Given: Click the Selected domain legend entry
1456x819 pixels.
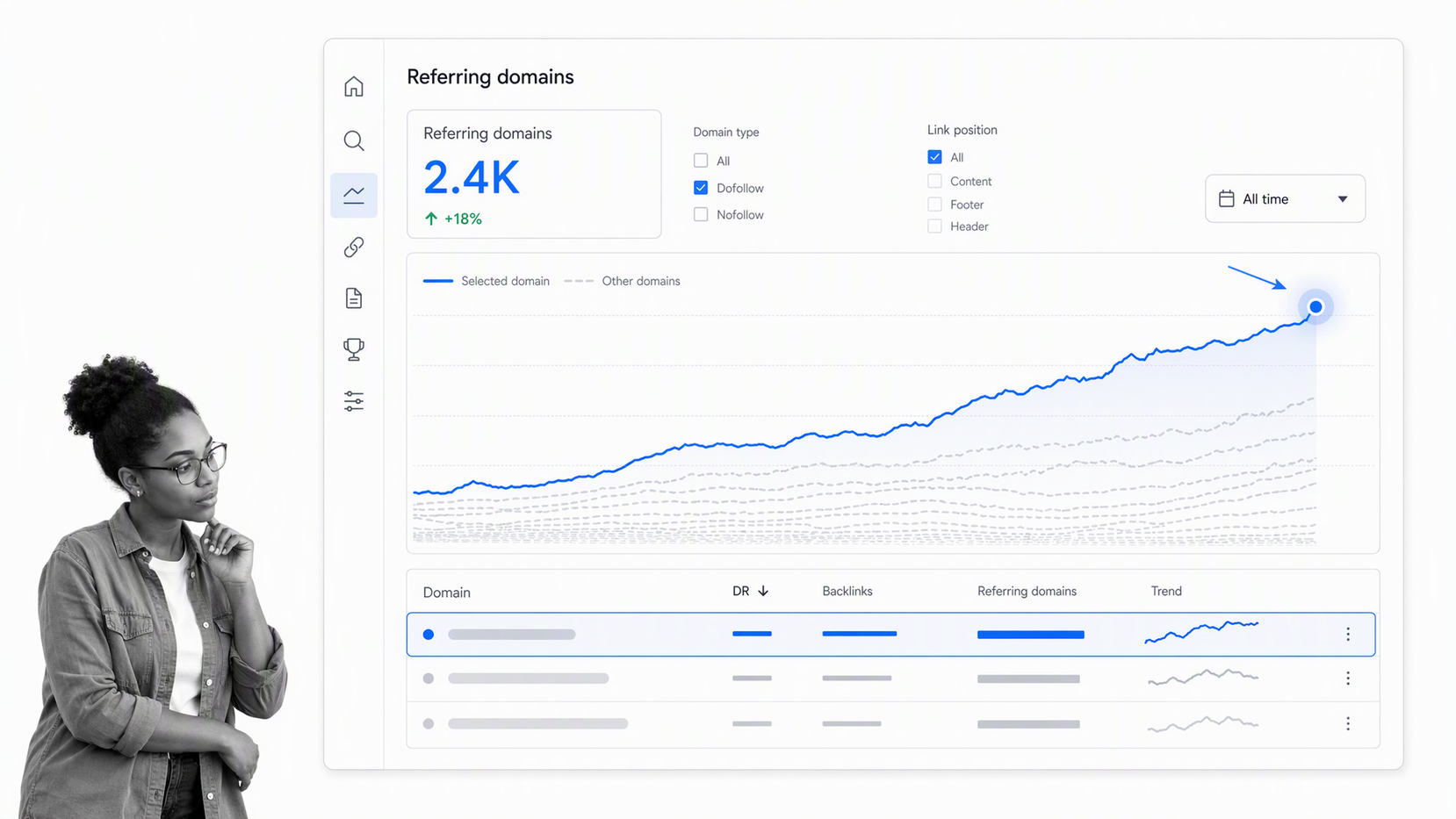Looking at the screenshot, I should pyautogui.click(x=487, y=281).
